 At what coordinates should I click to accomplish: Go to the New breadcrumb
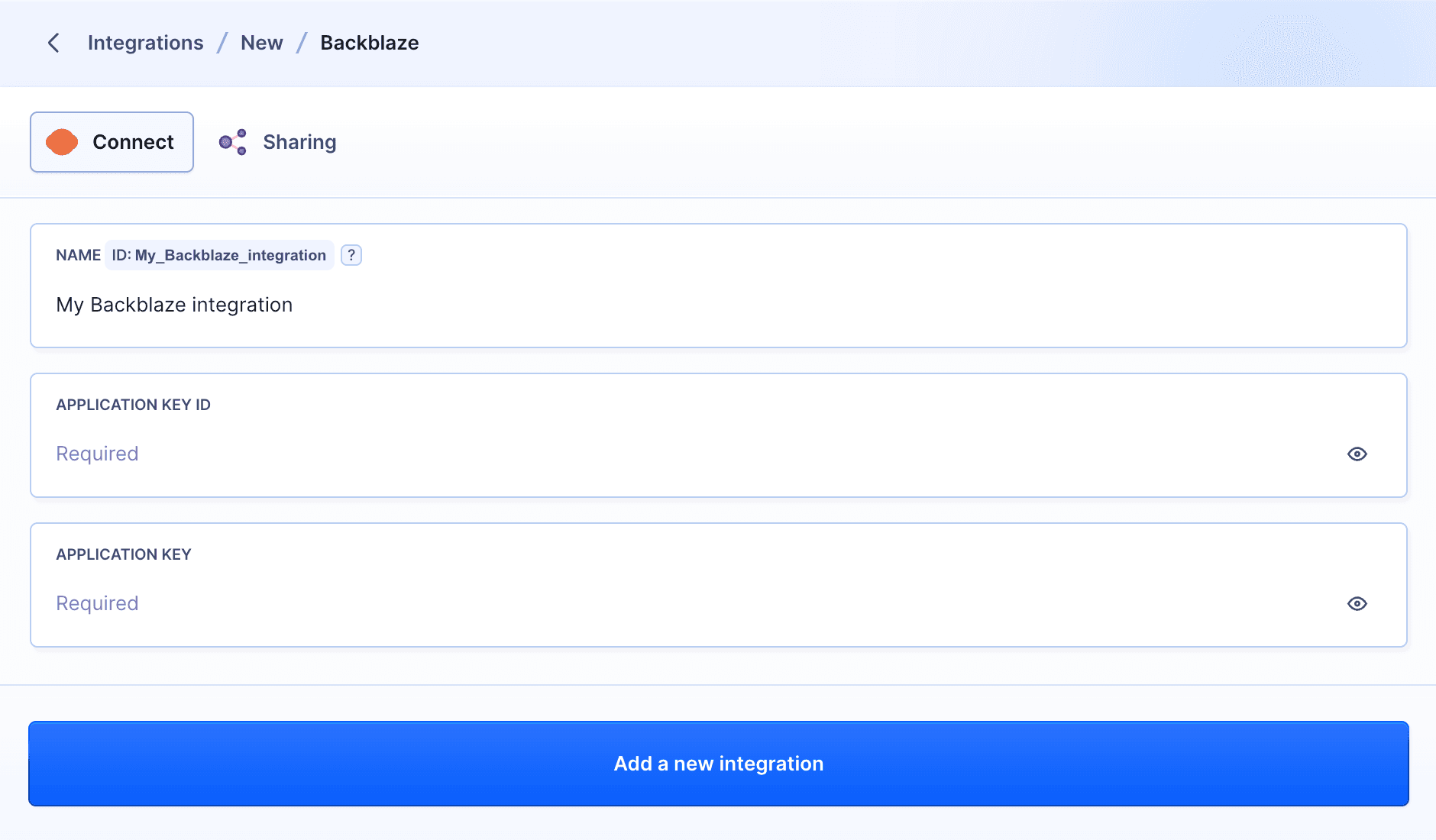pos(262,43)
